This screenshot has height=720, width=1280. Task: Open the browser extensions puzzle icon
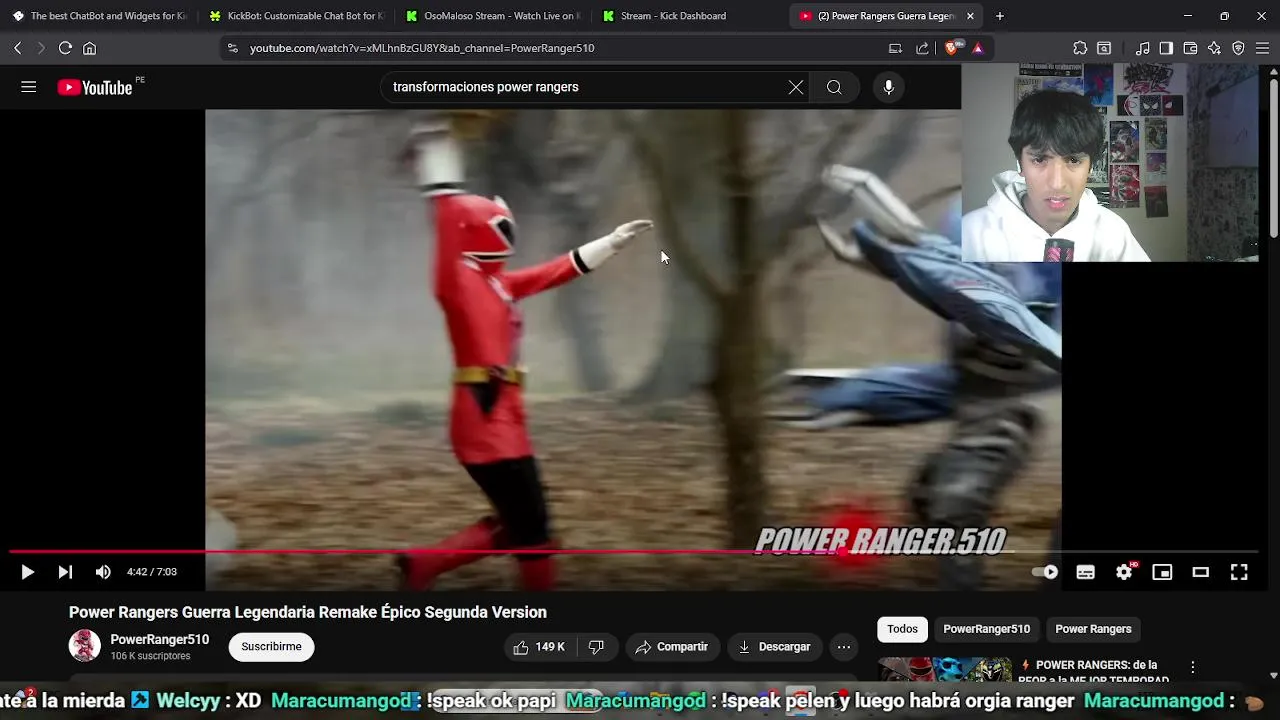(1080, 48)
